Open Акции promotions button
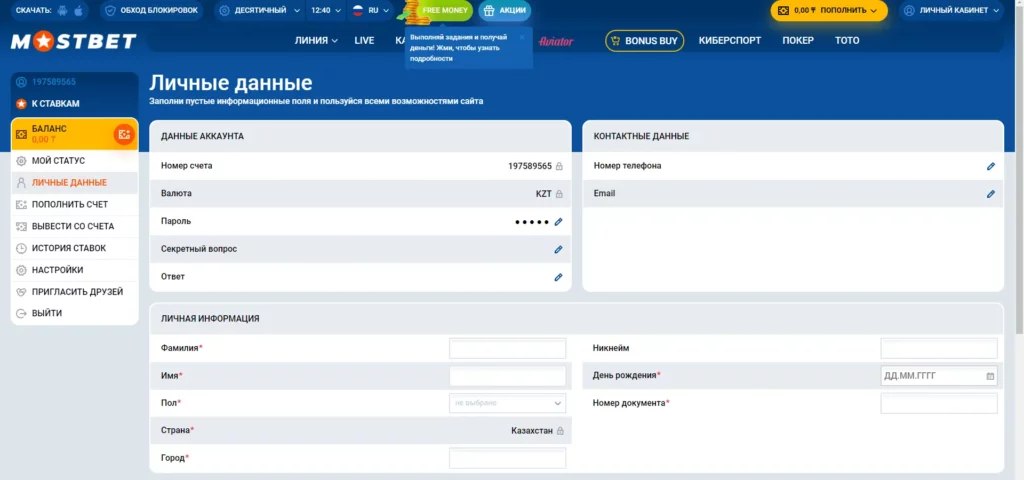The width and height of the screenshot is (1024, 480). (x=505, y=10)
